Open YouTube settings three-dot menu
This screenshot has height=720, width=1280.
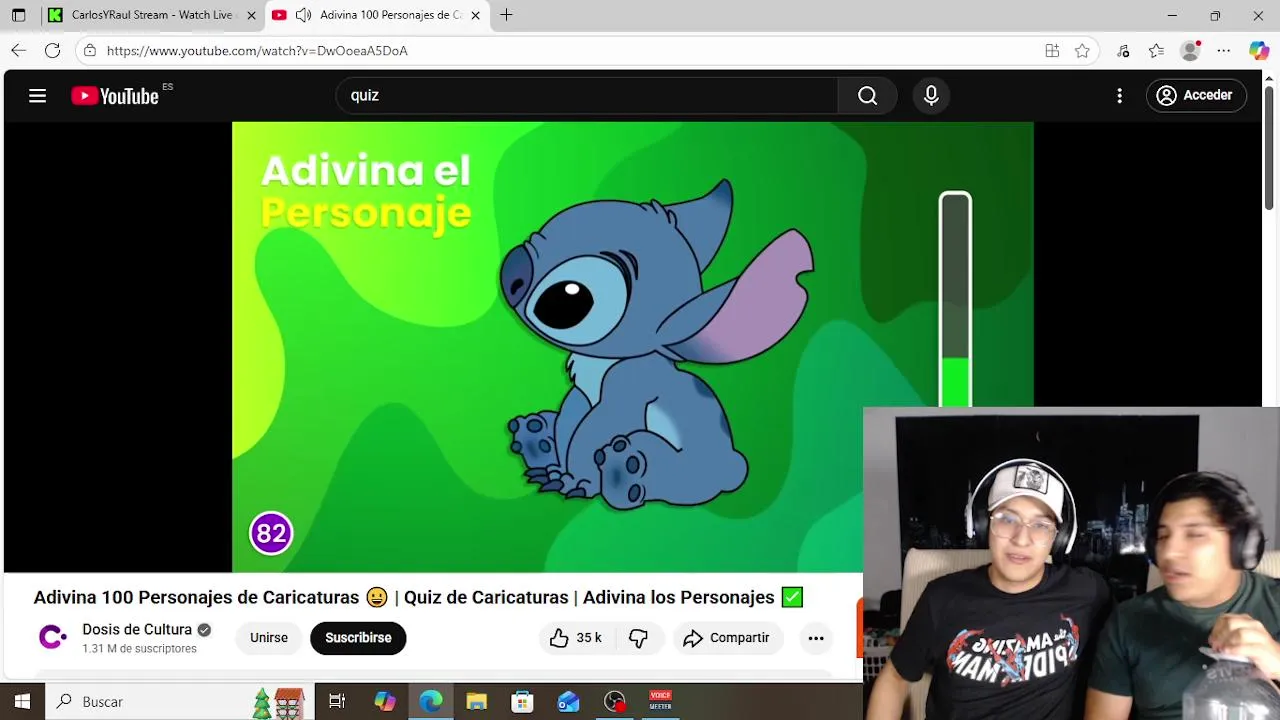(1119, 95)
